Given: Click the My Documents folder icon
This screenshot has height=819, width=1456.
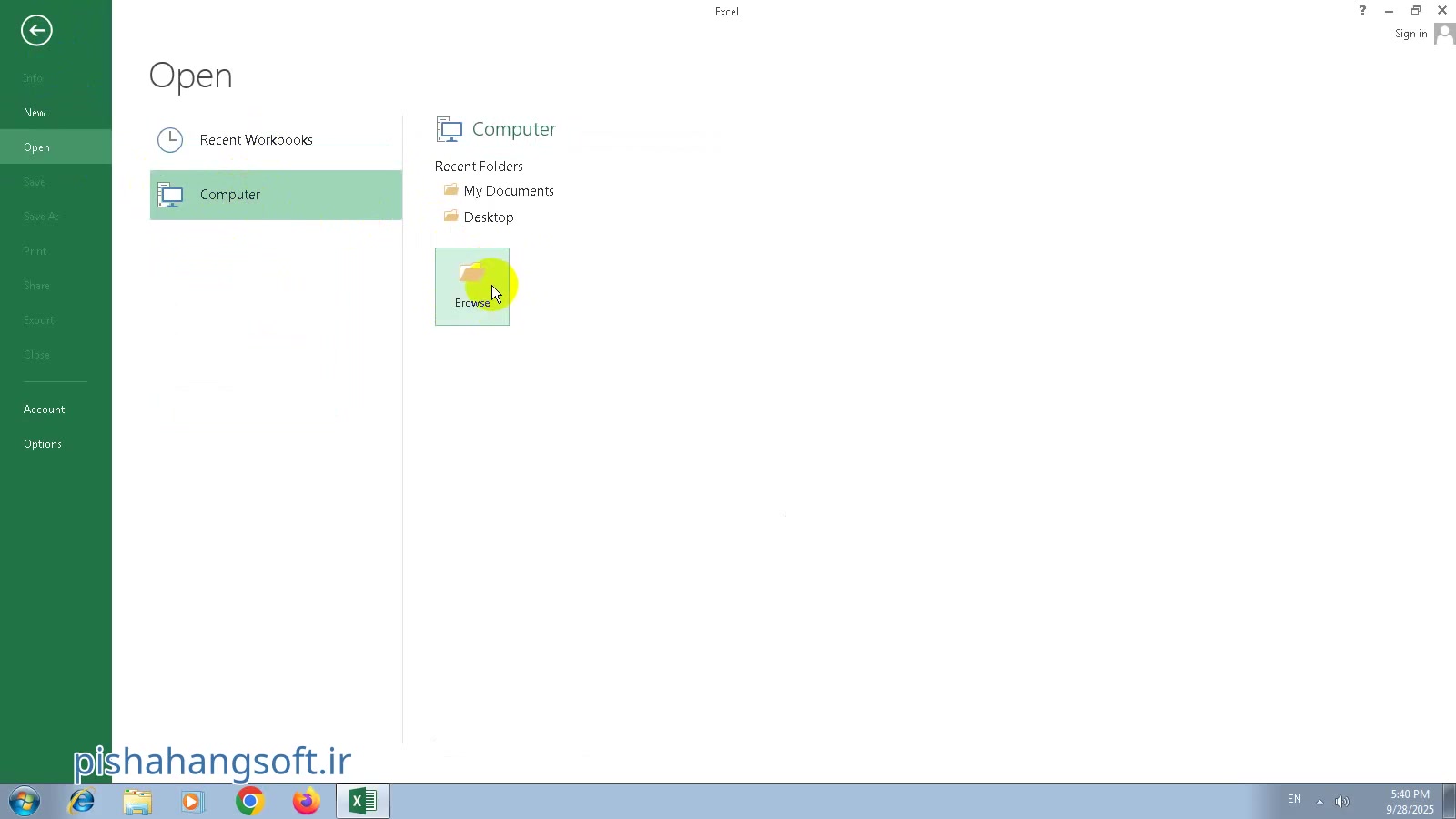Looking at the screenshot, I should (450, 190).
